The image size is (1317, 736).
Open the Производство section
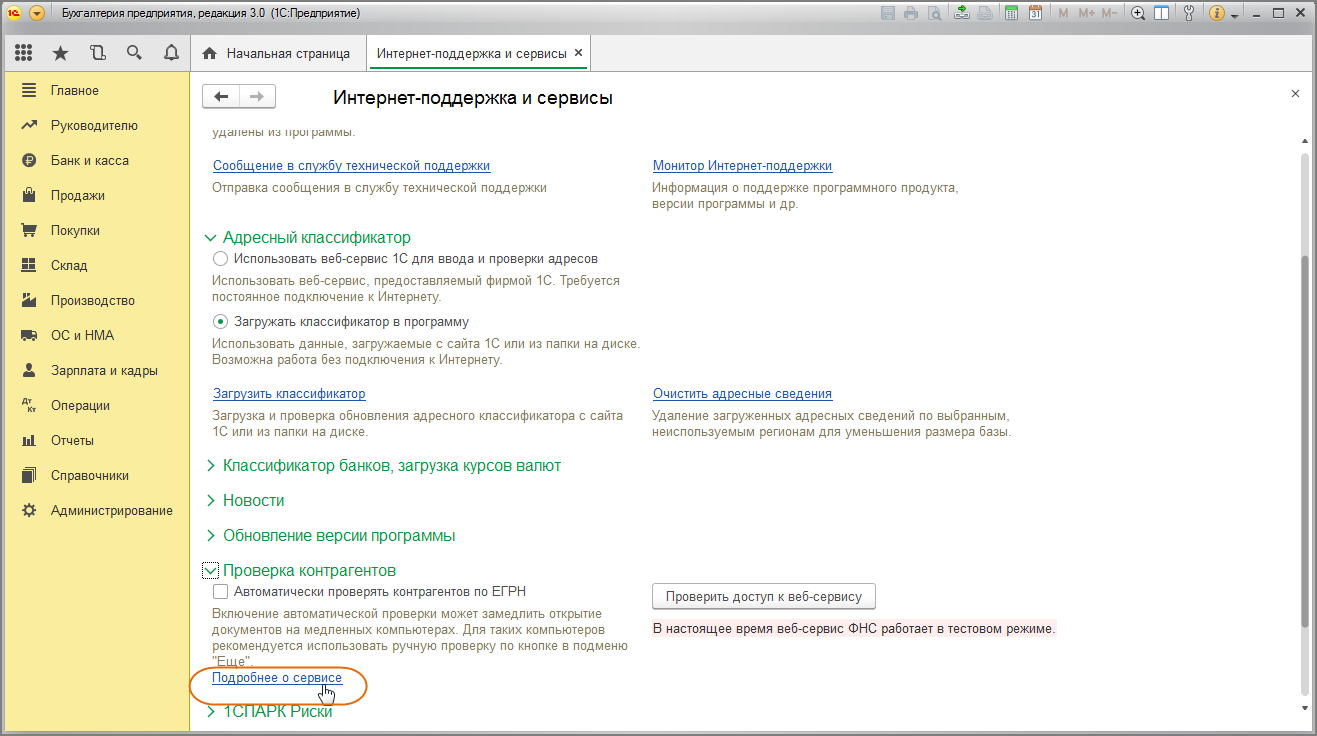click(x=92, y=300)
